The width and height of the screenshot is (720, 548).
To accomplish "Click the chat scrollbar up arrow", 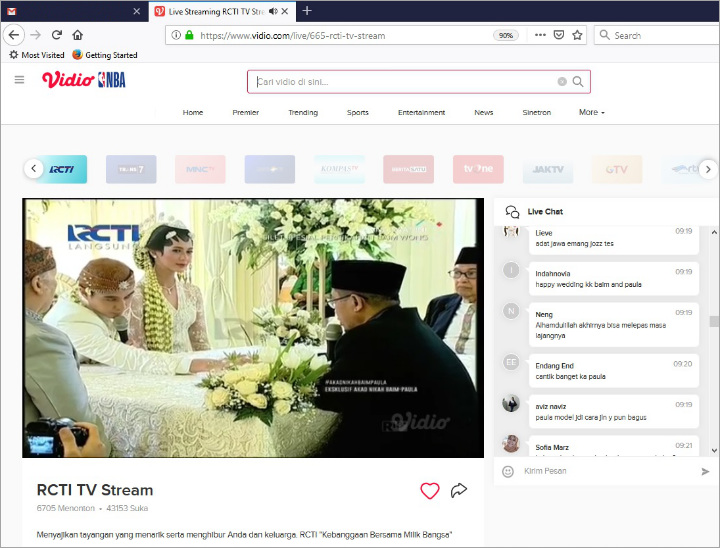I will (714, 232).
